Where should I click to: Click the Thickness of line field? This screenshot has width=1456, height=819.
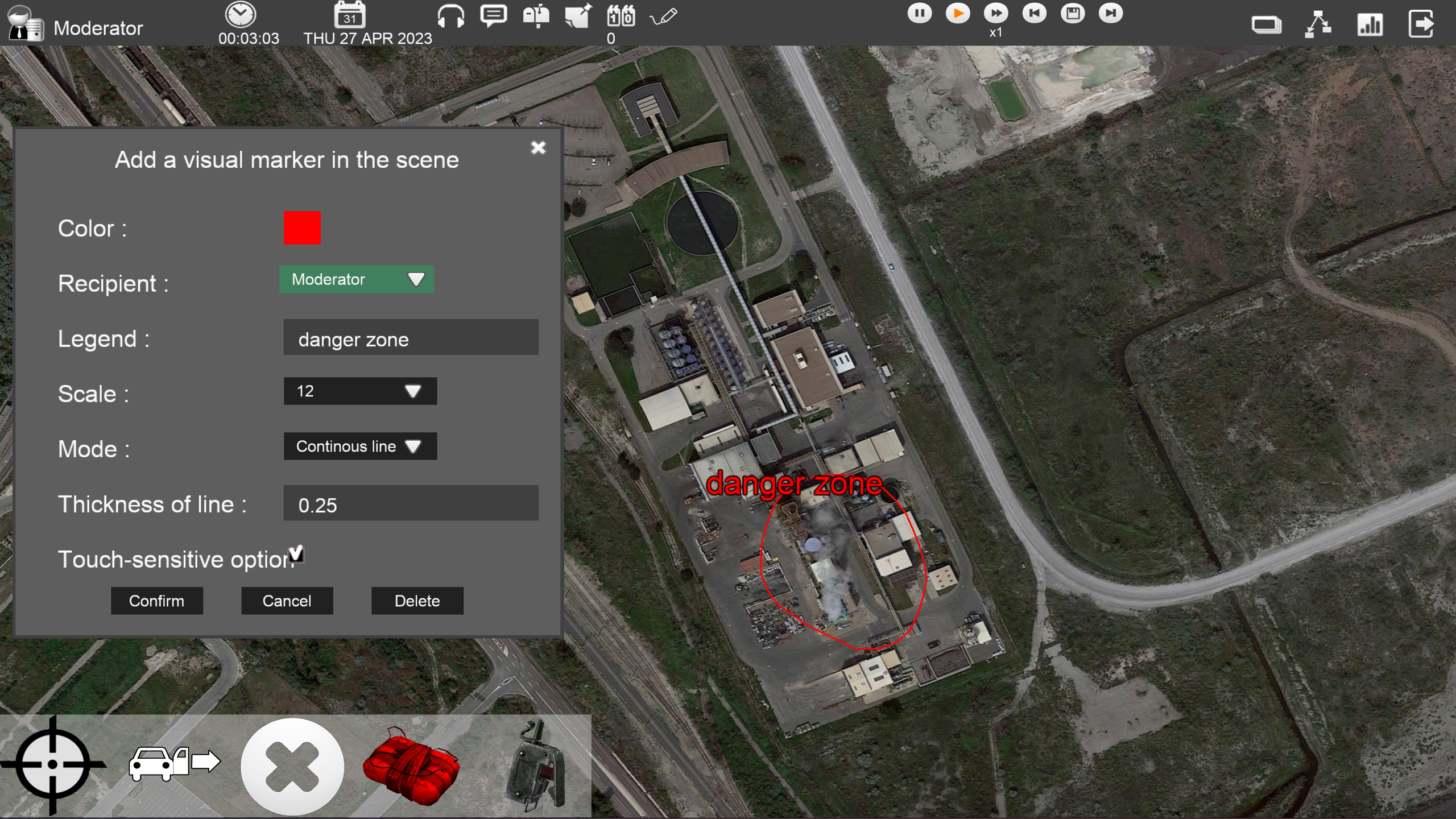pos(411,503)
